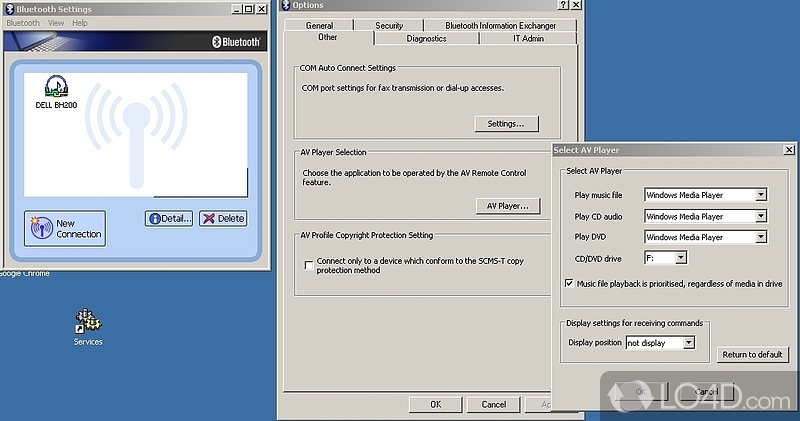Click the Google Chrome desktop label
800x421 pixels.
[x=24, y=274]
